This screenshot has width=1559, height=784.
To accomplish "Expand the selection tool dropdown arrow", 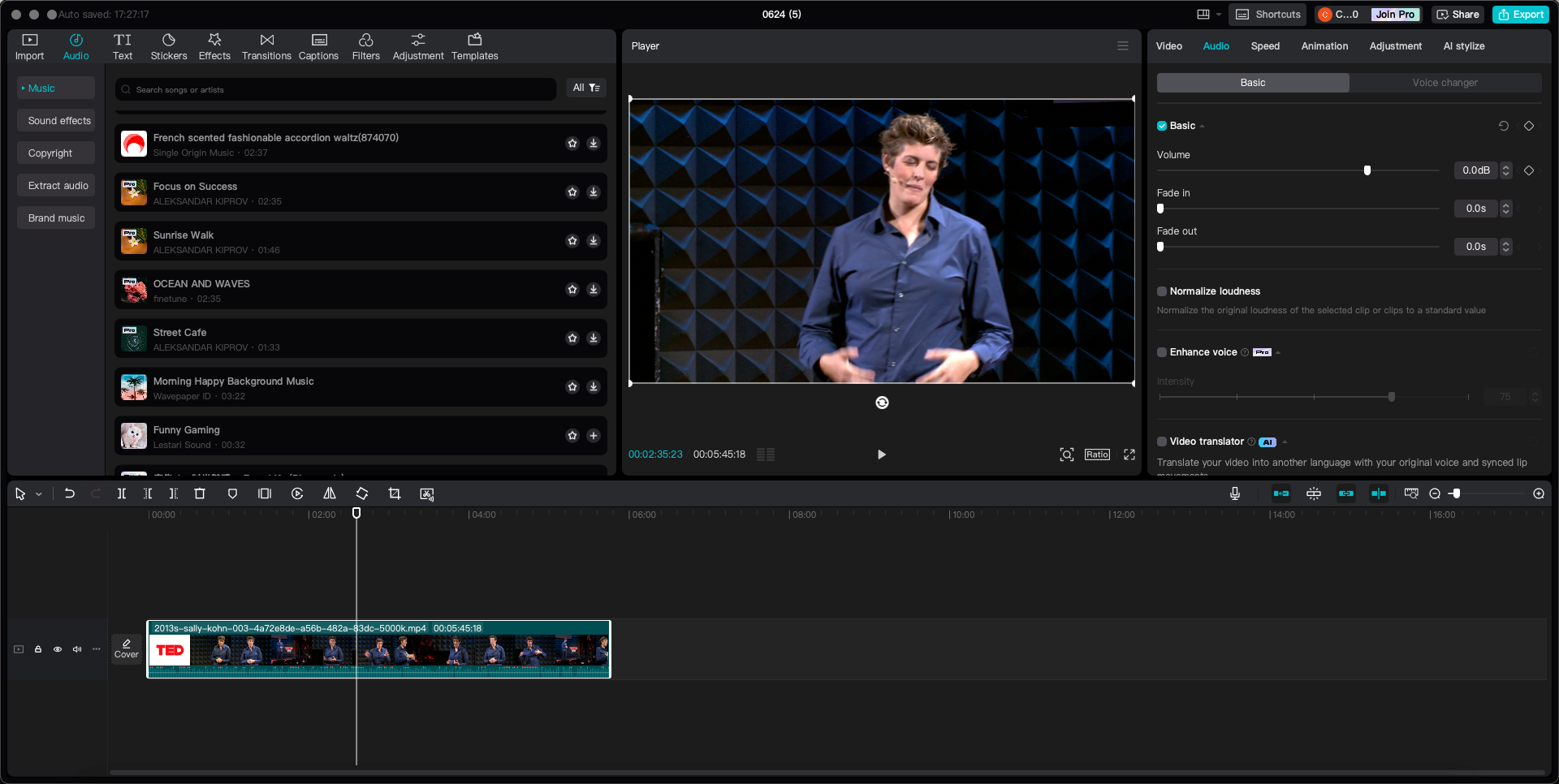I will click(37, 493).
